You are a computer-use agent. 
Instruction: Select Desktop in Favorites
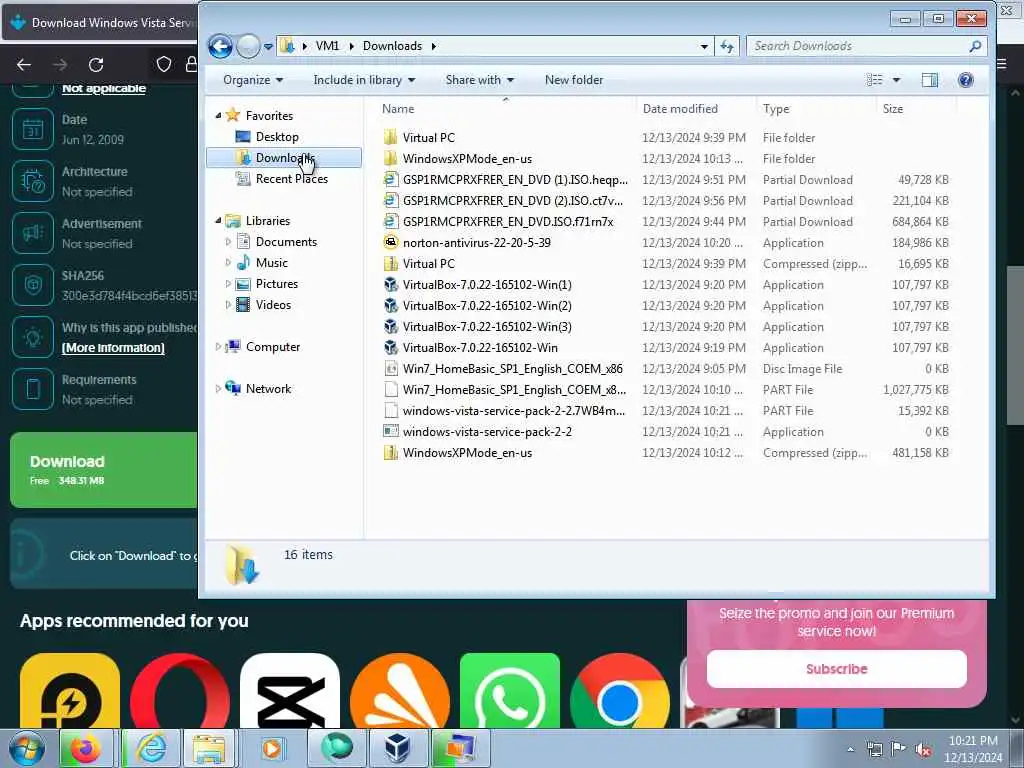click(277, 136)
